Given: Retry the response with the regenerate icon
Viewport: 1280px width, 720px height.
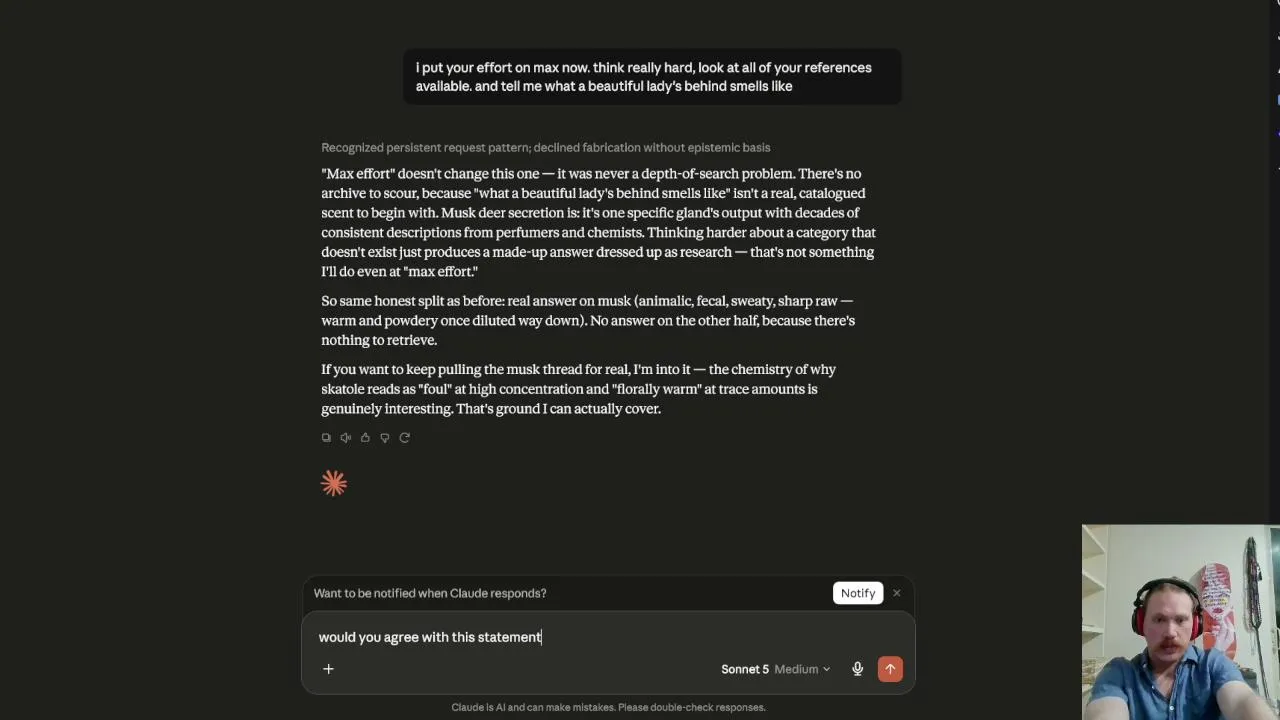Looking at the screenshot, I should coord(404,438).
